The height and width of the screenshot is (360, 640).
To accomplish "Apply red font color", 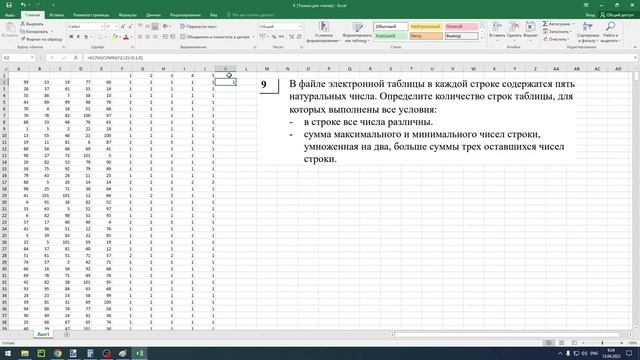I will [126, 37].
